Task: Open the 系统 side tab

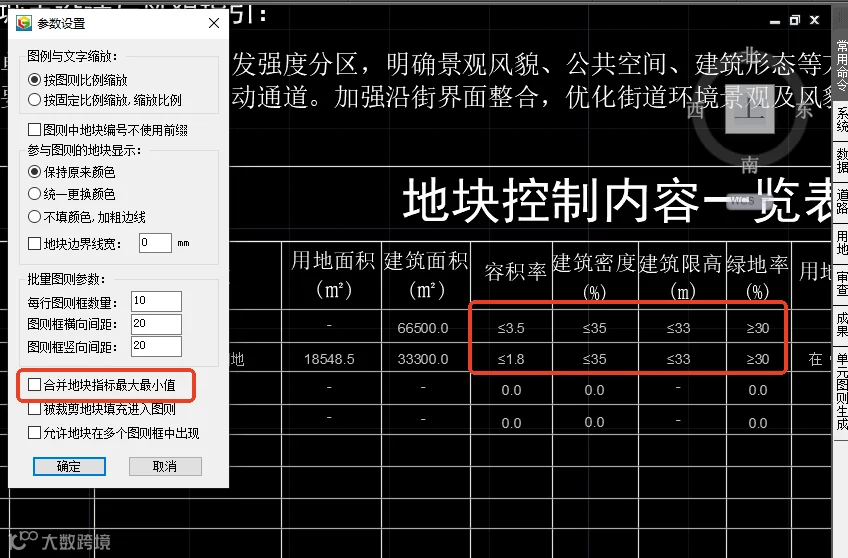Action: pos(841,119)
